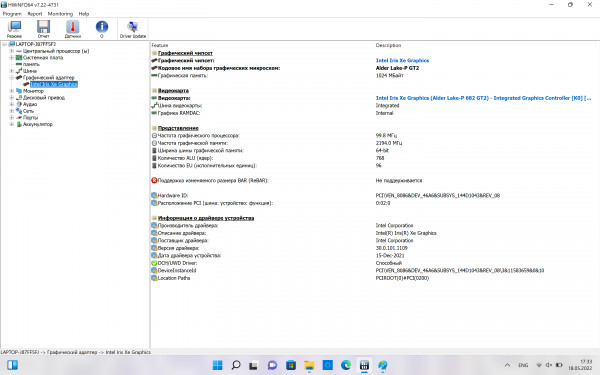
Task: Click the Intel Iris Xe Graphics chipset link
Action: (x=402, y=60)
